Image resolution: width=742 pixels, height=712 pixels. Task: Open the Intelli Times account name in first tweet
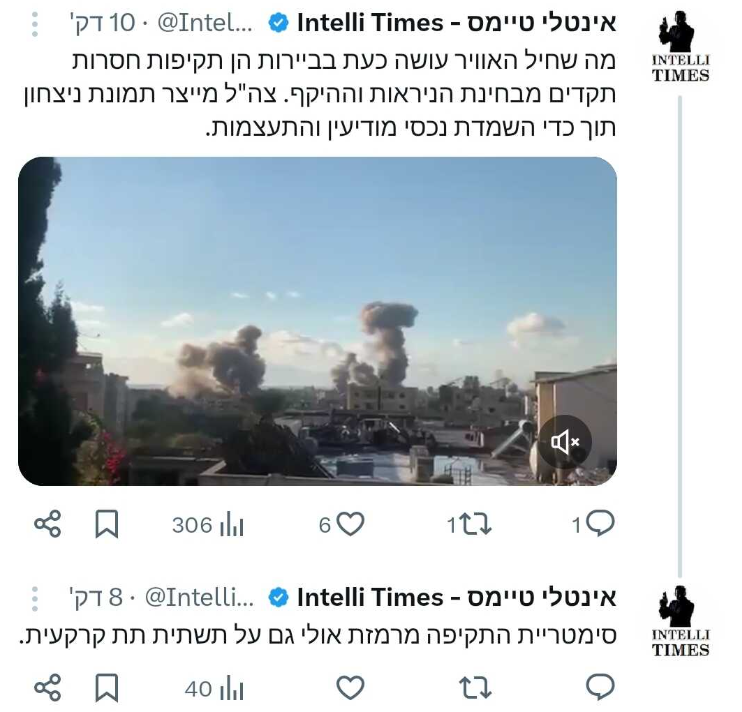[x=456, y=23]
